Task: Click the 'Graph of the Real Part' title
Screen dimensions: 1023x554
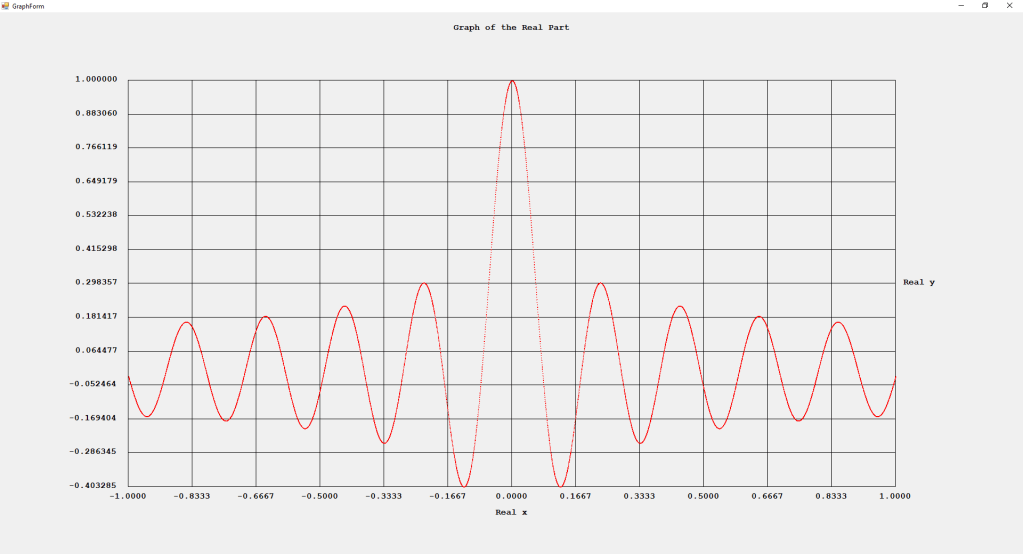Action: coord(511,28)
